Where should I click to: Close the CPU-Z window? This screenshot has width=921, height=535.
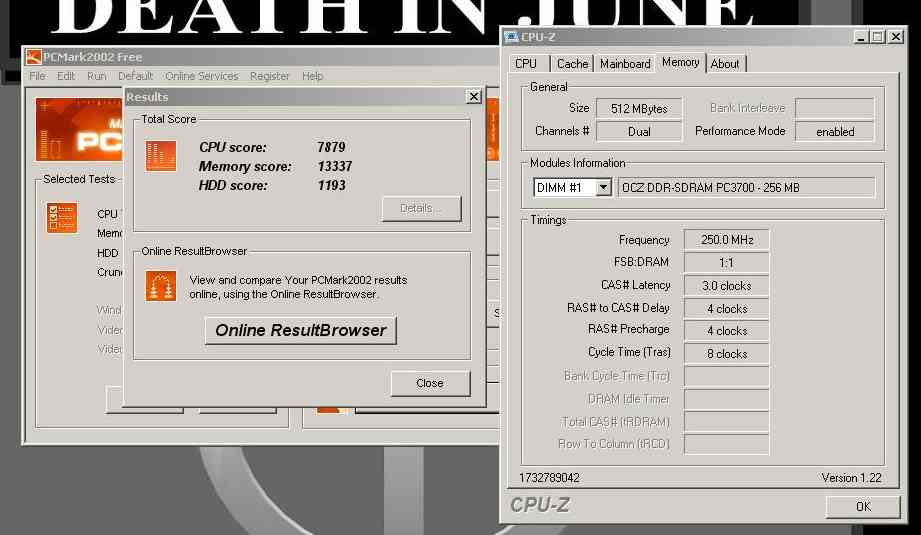[x=896, y=37]
